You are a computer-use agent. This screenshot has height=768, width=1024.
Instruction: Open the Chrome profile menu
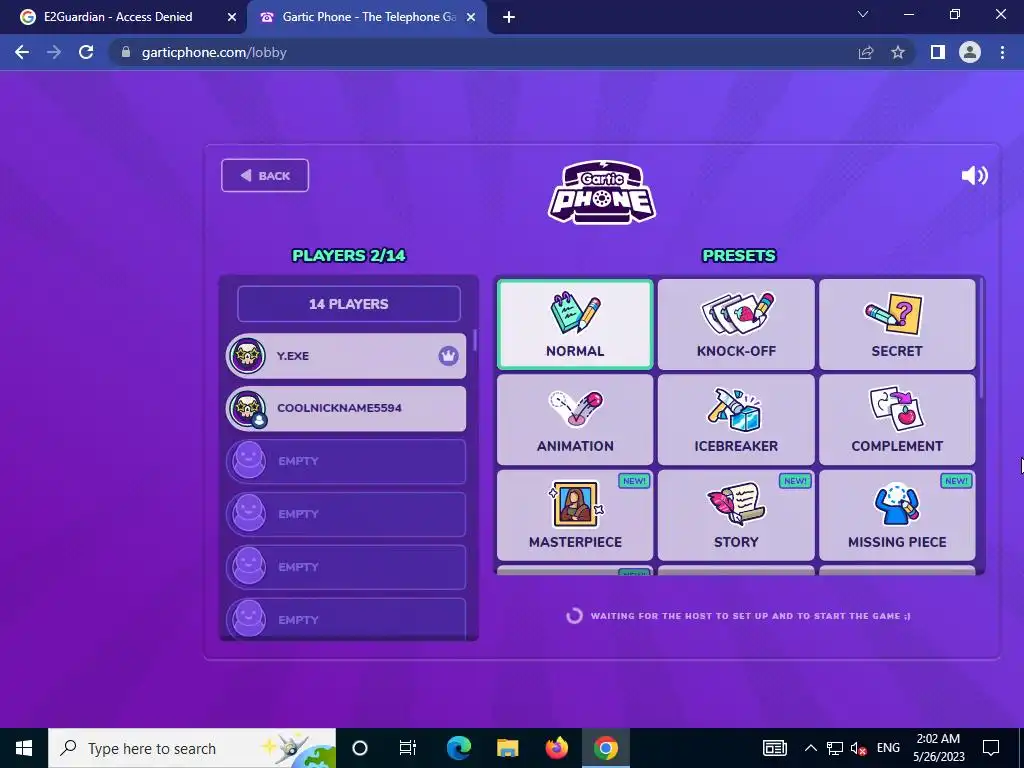click(970, 52)
